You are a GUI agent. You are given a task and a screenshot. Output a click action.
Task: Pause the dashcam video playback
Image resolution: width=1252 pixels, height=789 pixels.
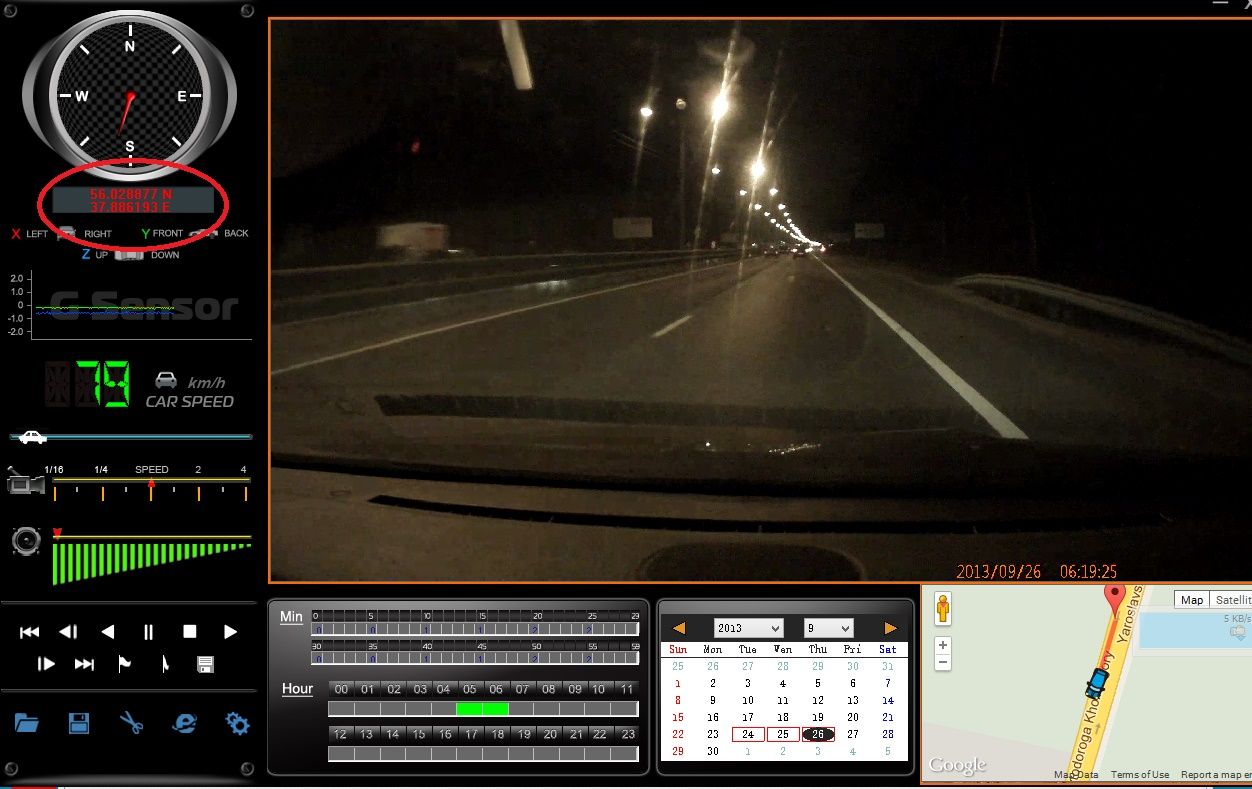click(148, 632)
